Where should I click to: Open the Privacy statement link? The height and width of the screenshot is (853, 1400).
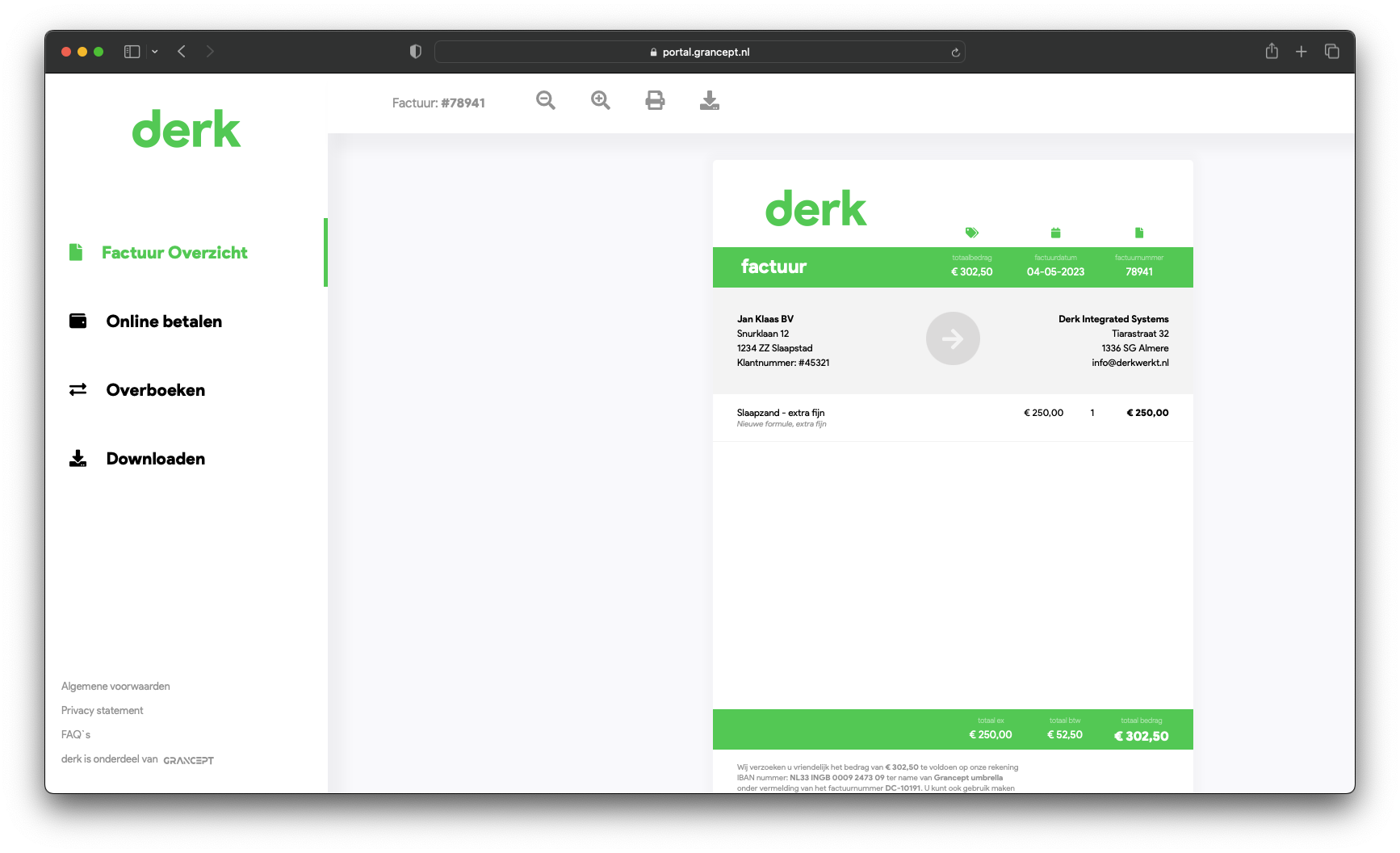click(103, 710)
